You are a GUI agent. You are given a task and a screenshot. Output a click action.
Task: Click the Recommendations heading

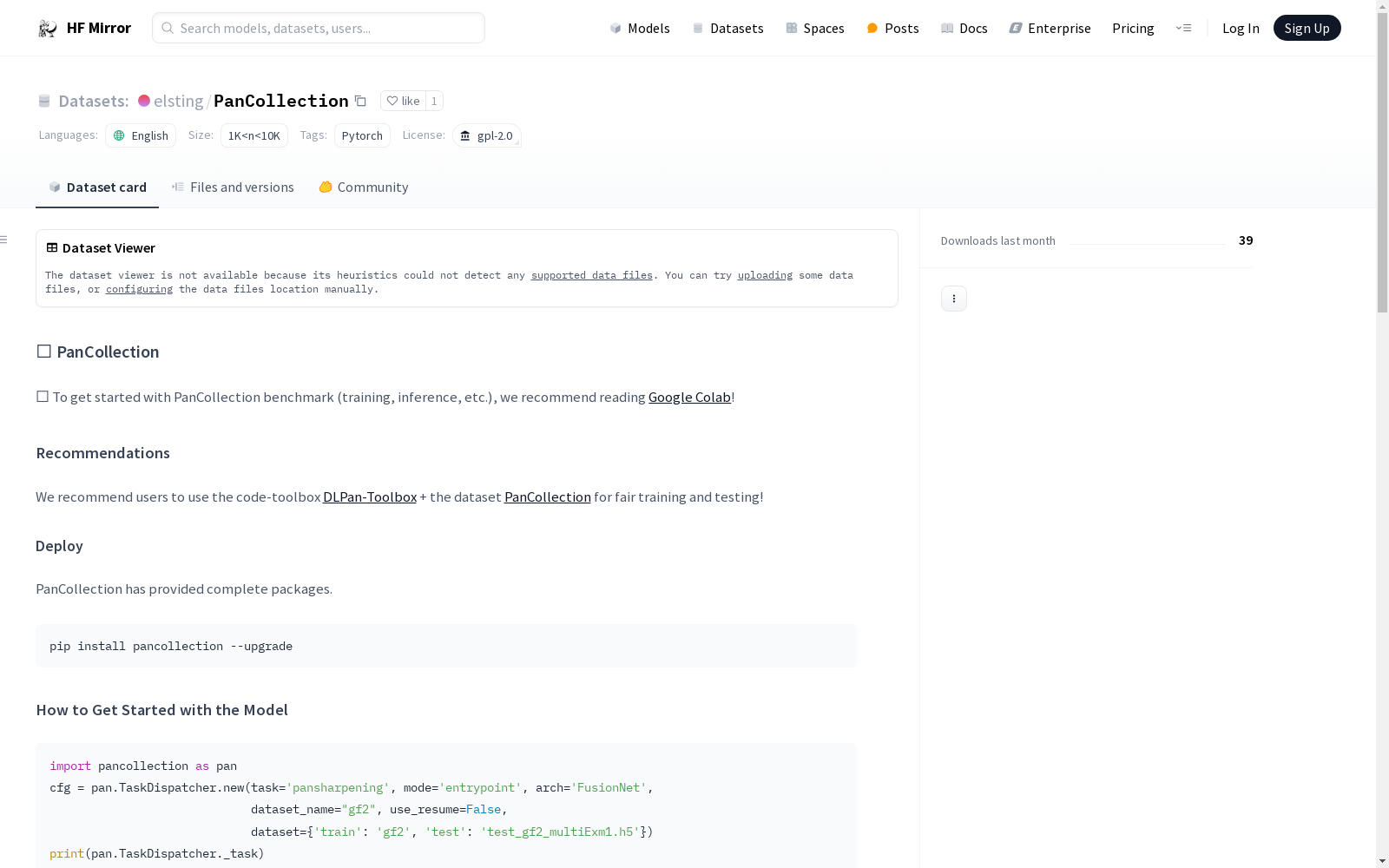coord(102,453)
